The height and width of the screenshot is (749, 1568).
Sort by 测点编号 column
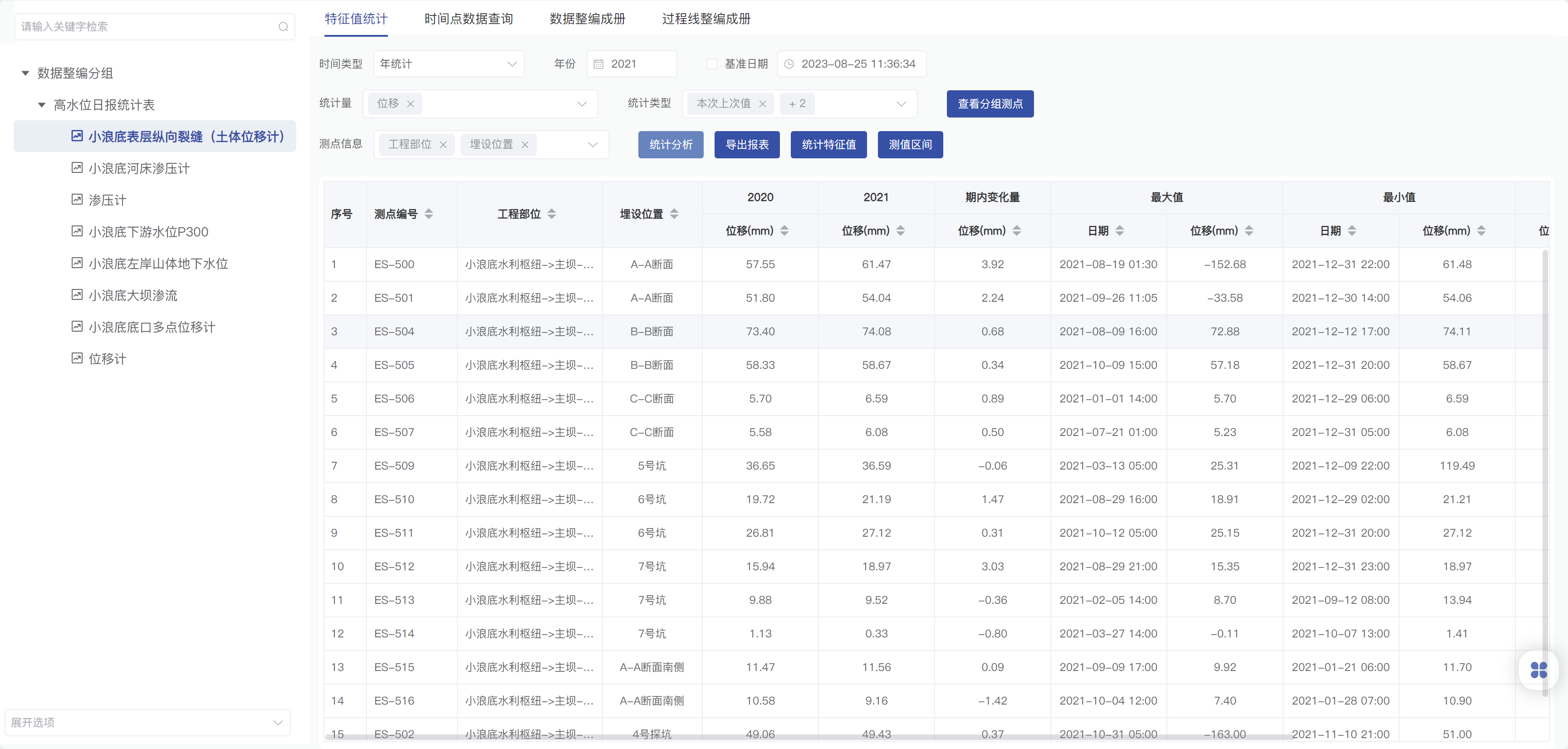tap(428, 214)
